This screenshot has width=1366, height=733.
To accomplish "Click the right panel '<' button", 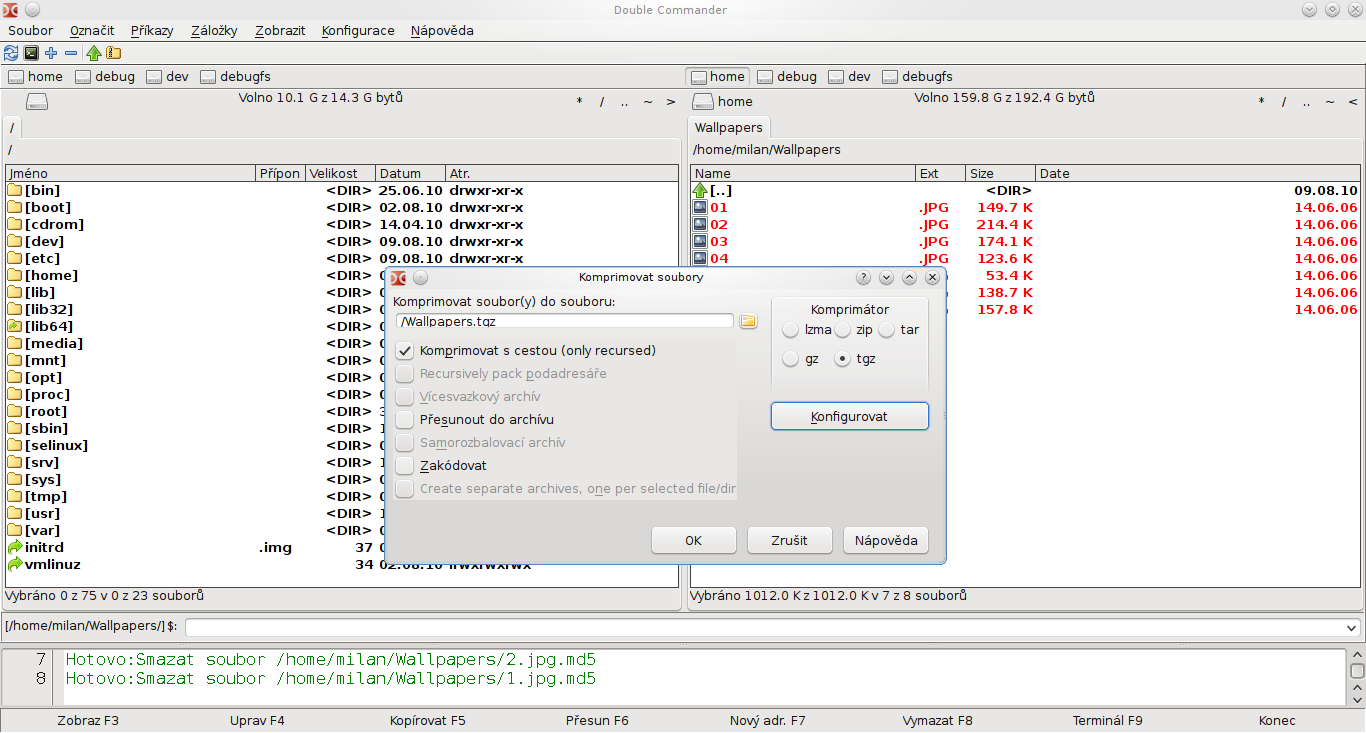I will 1352,101.
